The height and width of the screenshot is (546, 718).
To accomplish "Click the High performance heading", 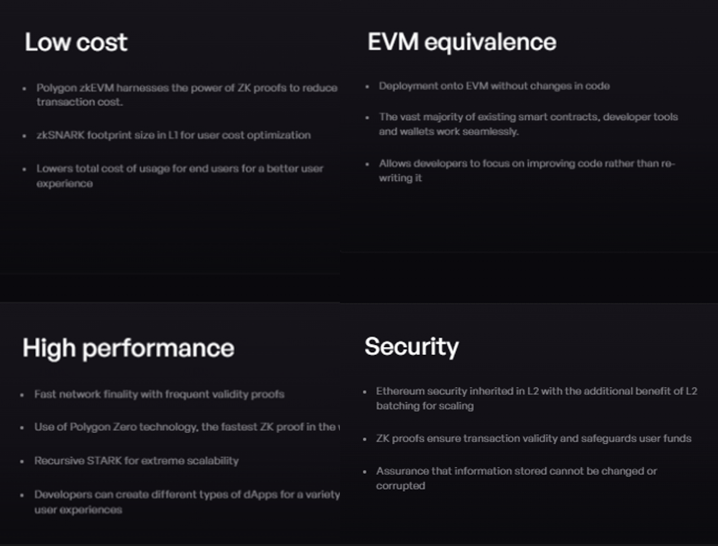I will pos(128,349).
